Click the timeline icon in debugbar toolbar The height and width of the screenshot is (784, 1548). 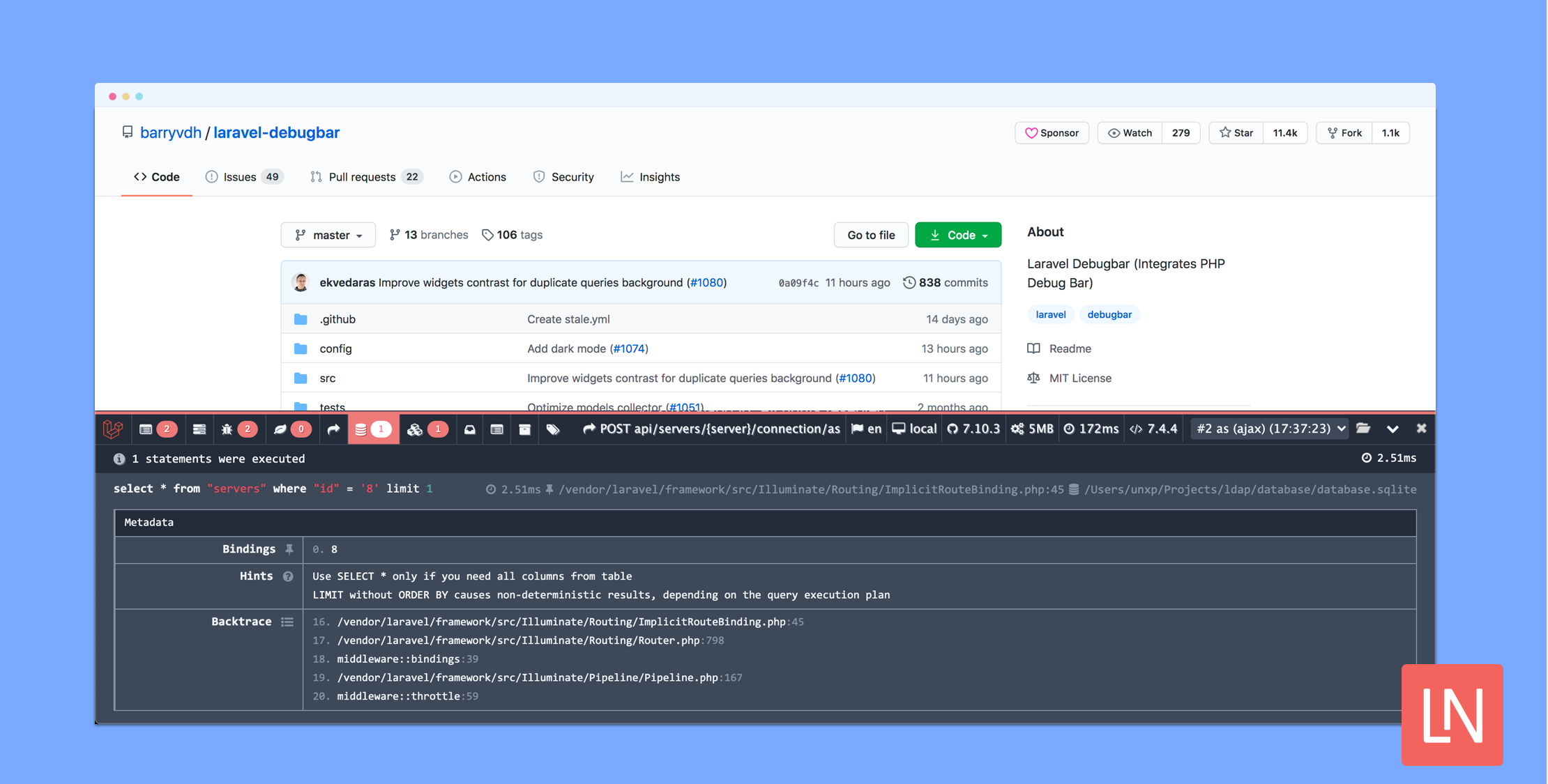pos(199,428)
